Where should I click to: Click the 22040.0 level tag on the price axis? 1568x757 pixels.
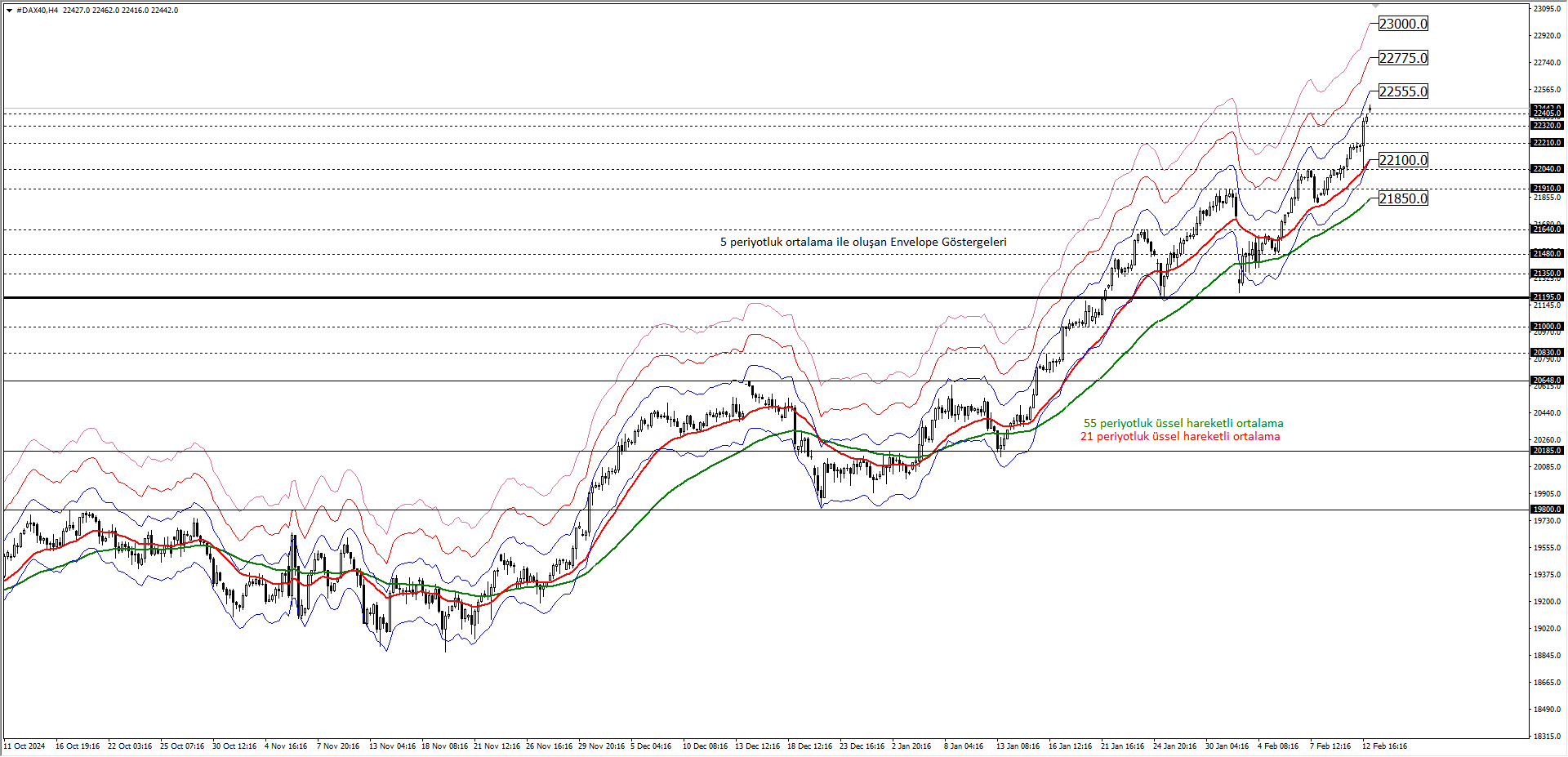[1547, 169]
